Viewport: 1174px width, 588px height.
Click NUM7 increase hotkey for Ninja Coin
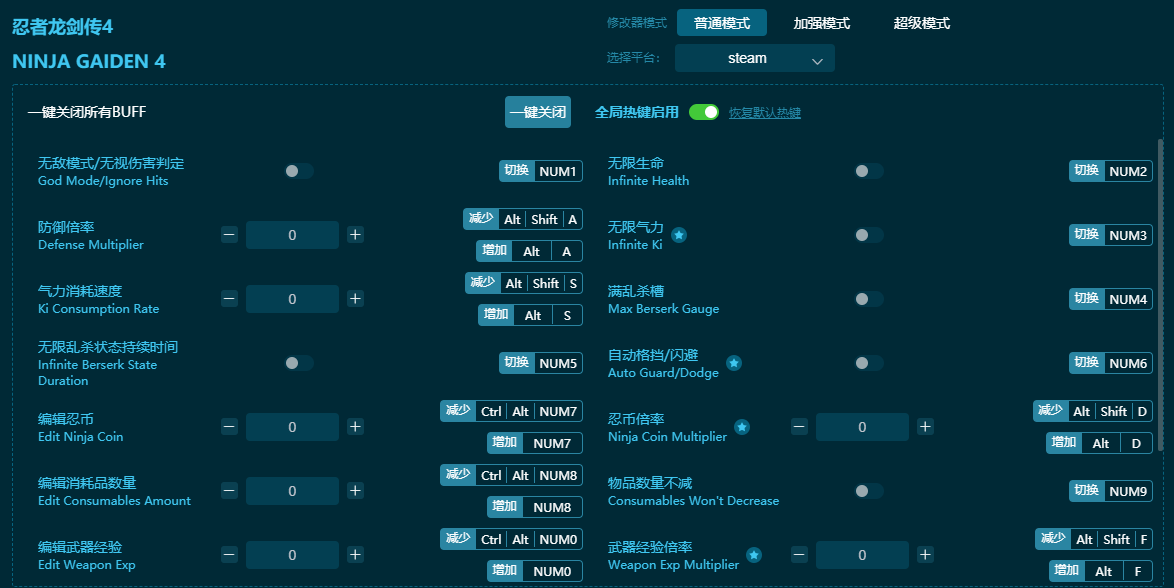535,443
